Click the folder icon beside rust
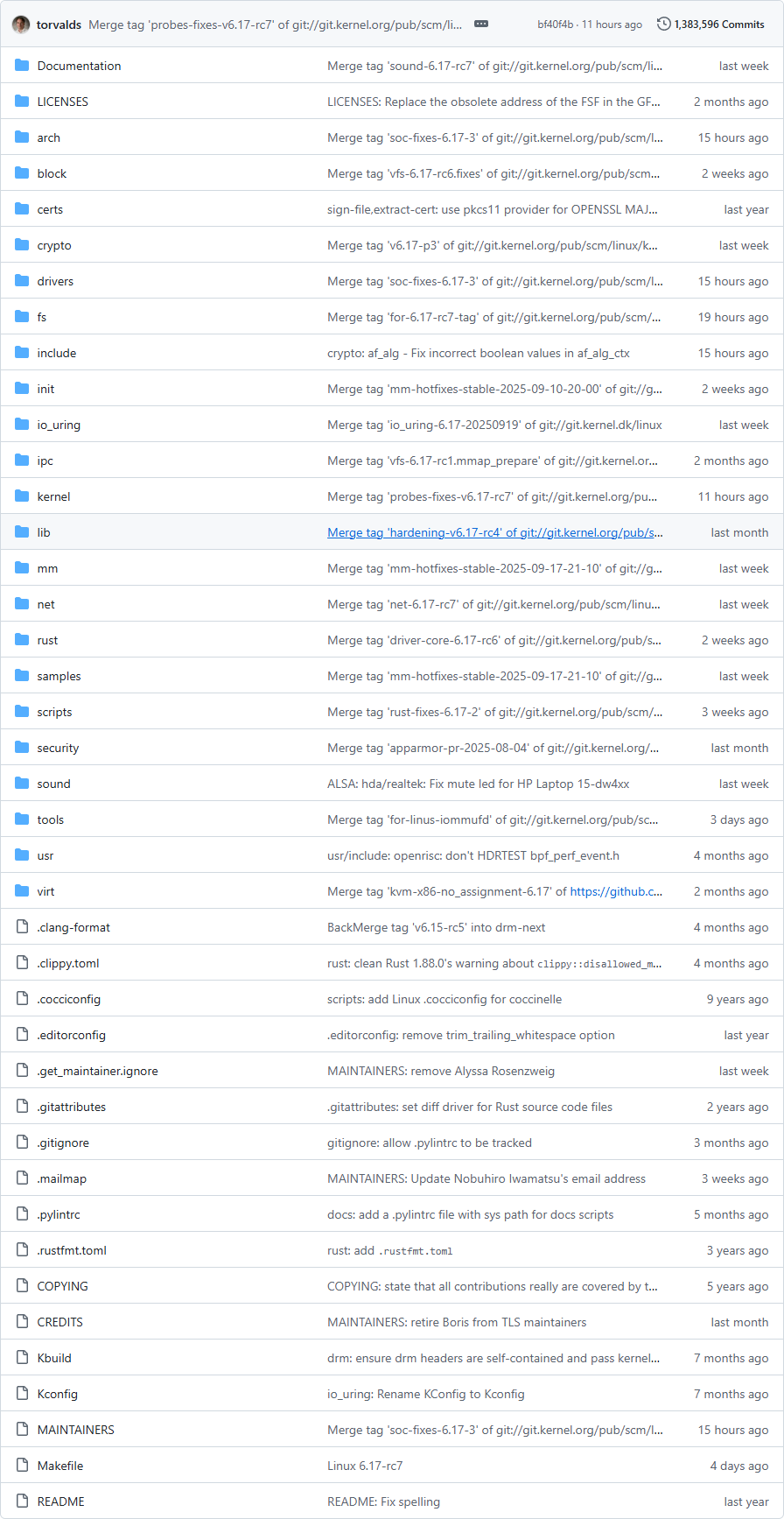 [22, 640]
